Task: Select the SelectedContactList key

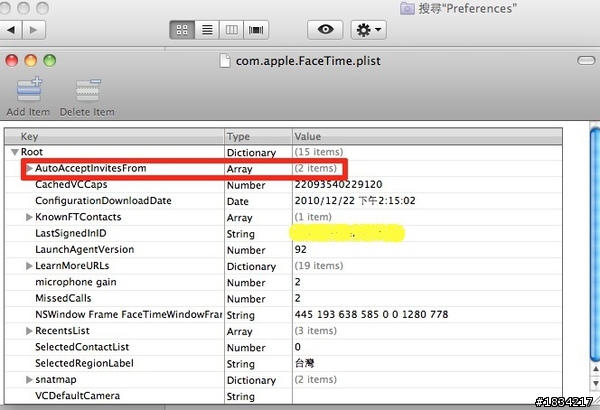Action: tap(82, 347)
